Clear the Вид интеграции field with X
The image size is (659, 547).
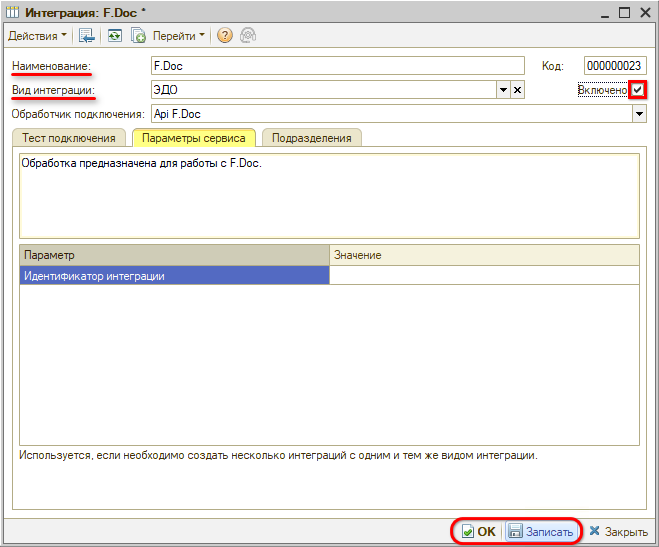click(517, 89)
